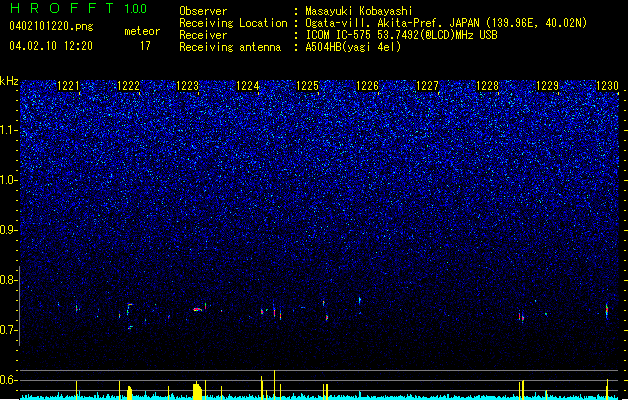Viewport: 629px width, 400px height.
Task: Select the file name 0402101220.png
Action: point(51,26)
